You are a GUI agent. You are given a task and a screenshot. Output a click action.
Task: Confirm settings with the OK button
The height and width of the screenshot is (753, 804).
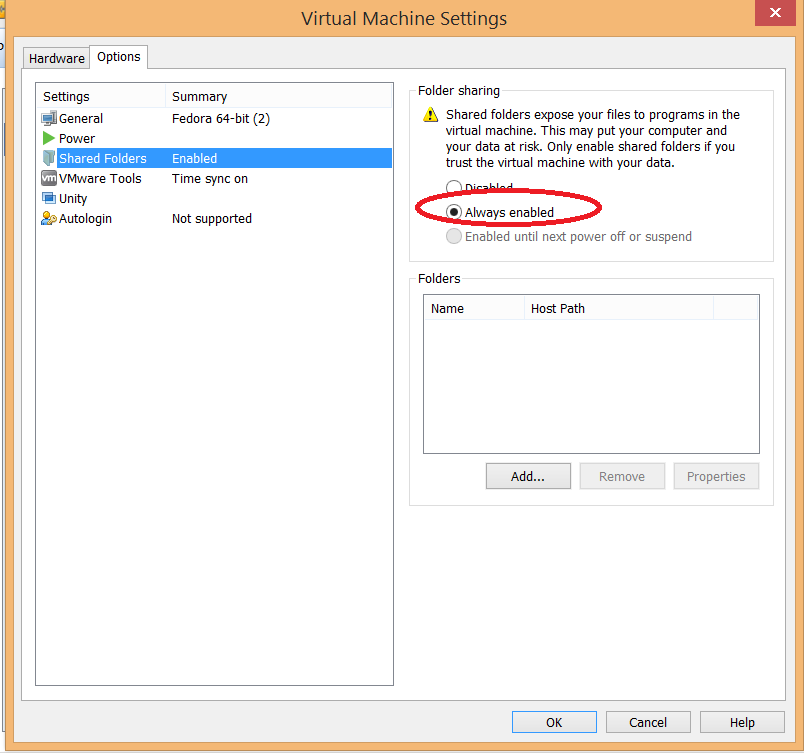[x=554, y=722]
